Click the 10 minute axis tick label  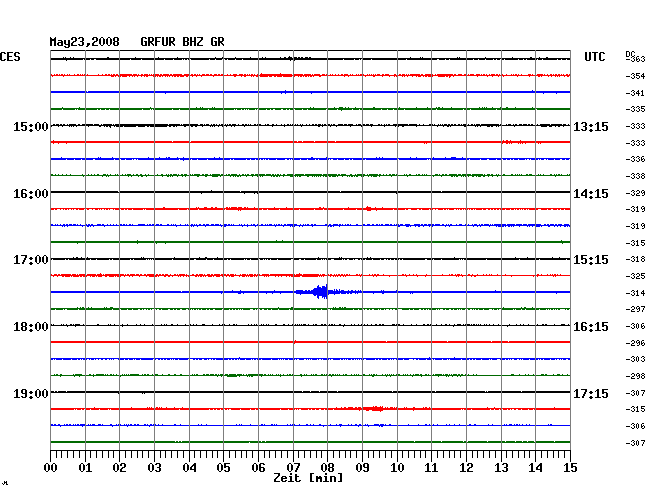(397, 468)
